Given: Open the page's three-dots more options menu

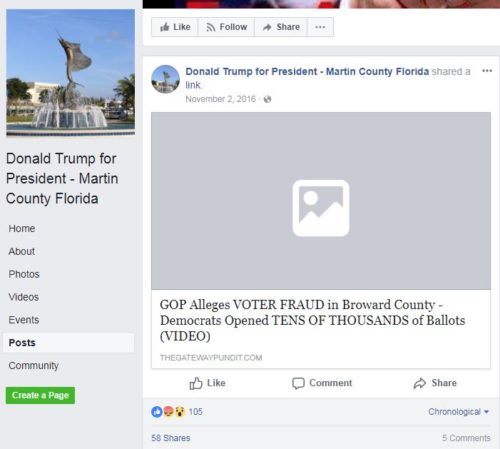Looking at the screenshot, I should (320, 27).
